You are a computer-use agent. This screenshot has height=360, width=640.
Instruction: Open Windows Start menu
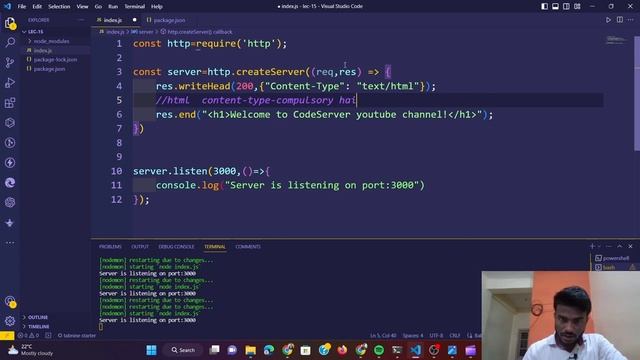coord(151,350)
